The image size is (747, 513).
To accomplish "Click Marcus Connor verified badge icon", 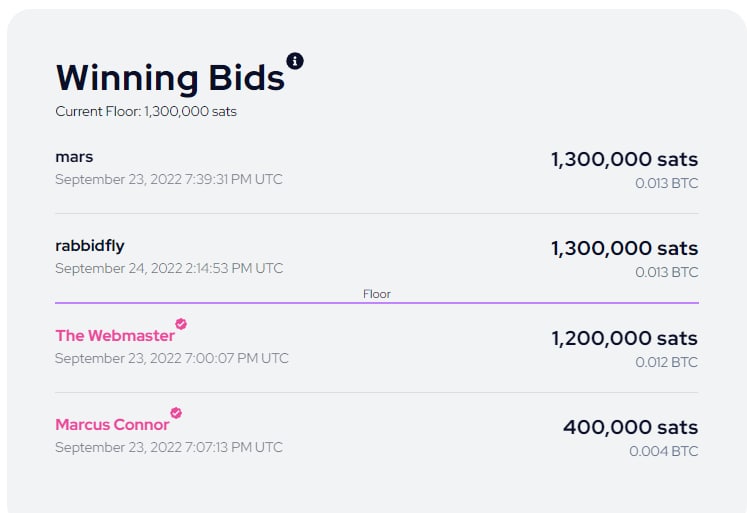I will (x=176, y=413).
